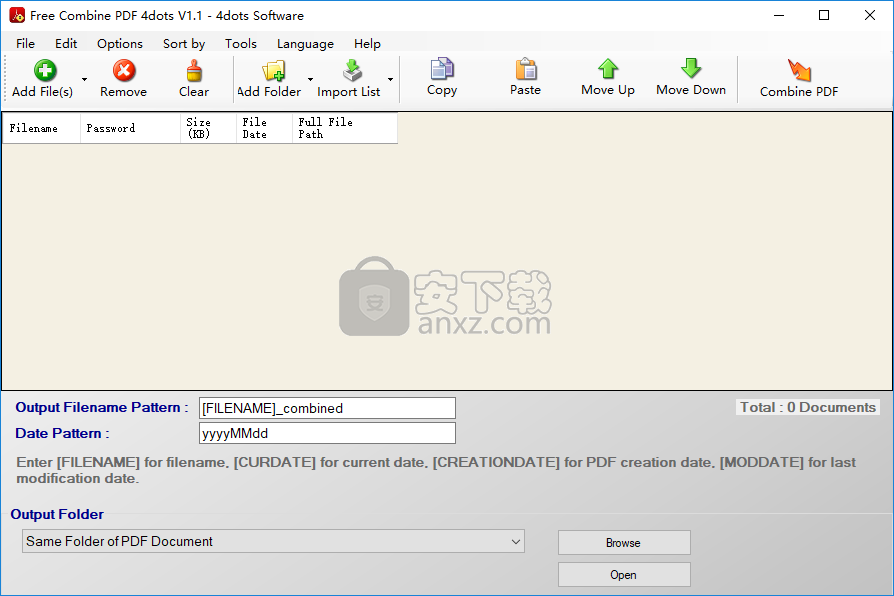Open the Help menu

click(367, 43)
